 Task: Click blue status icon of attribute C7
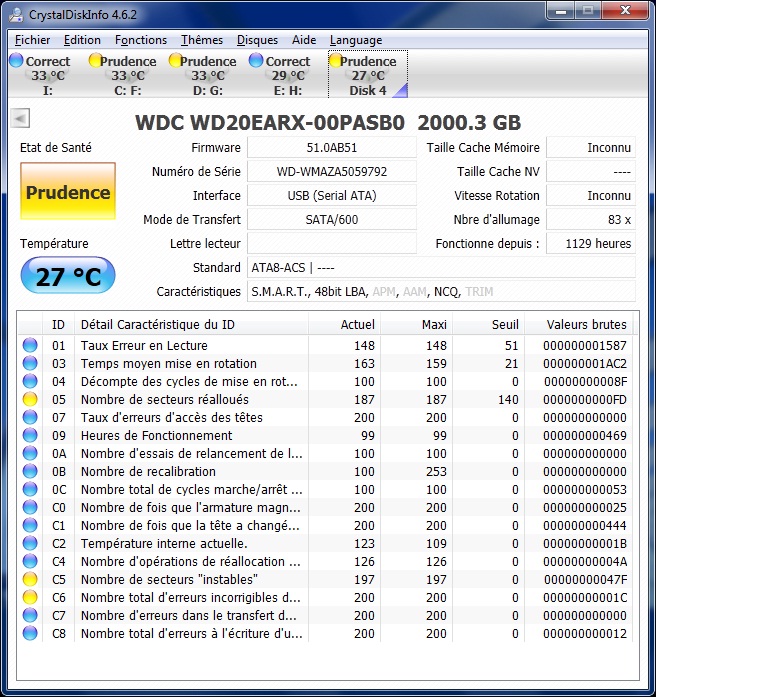pyautogui.click(x=30, y=615)
